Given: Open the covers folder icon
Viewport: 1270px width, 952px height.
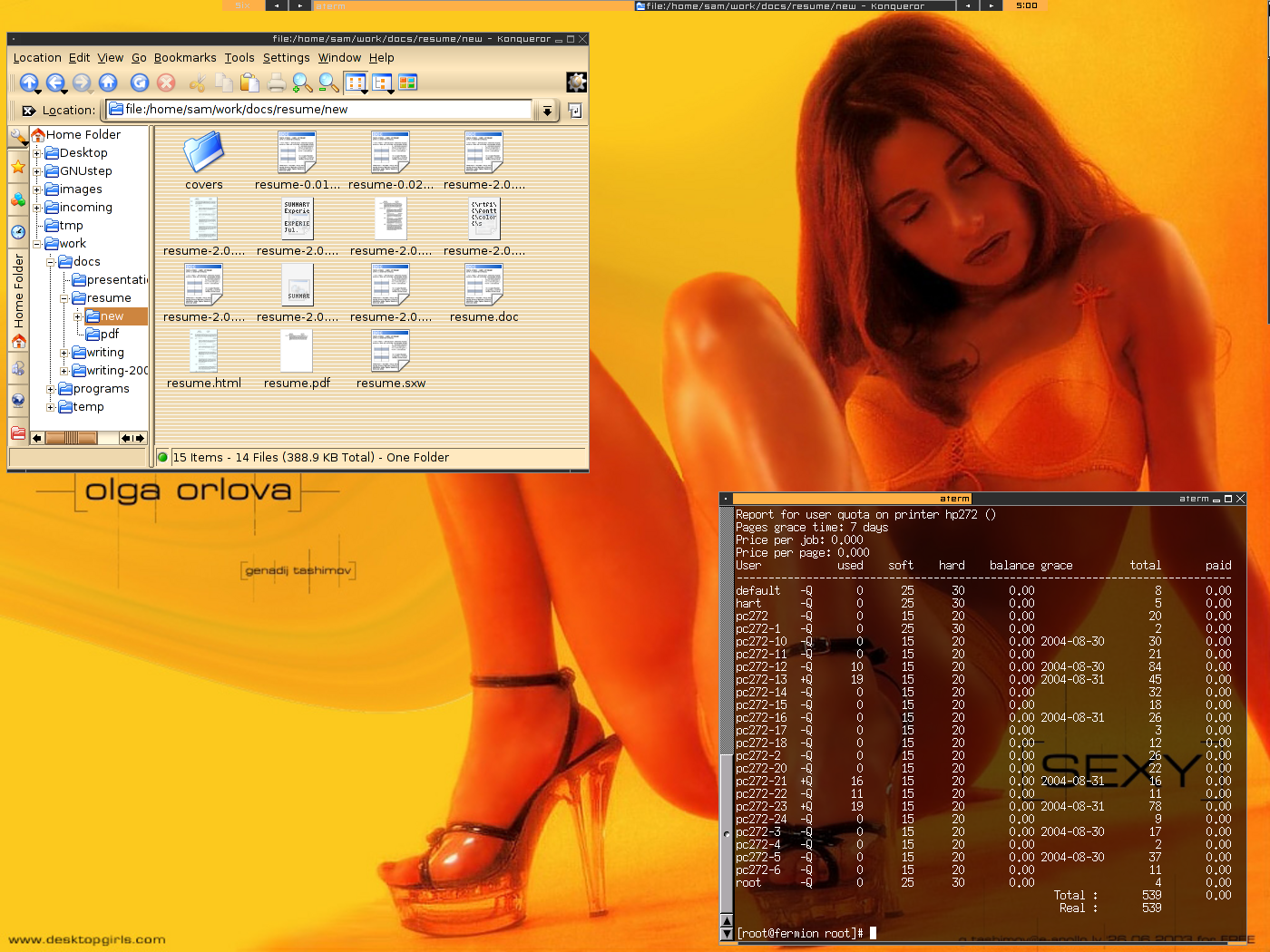Looking at the screenshot, I should (x=204, y=161).
